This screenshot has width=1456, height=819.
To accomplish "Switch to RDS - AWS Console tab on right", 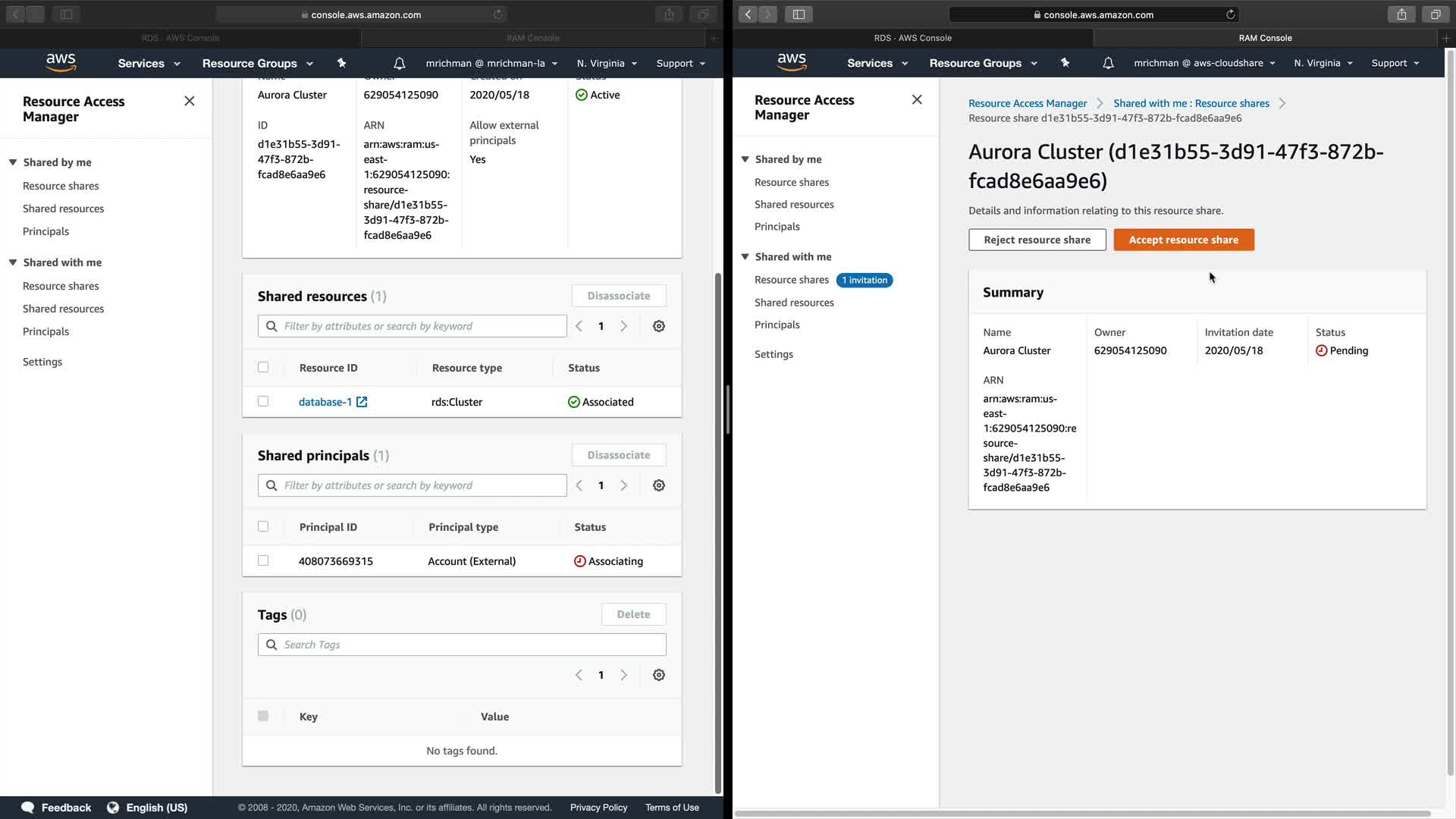I will pos(912,38).
